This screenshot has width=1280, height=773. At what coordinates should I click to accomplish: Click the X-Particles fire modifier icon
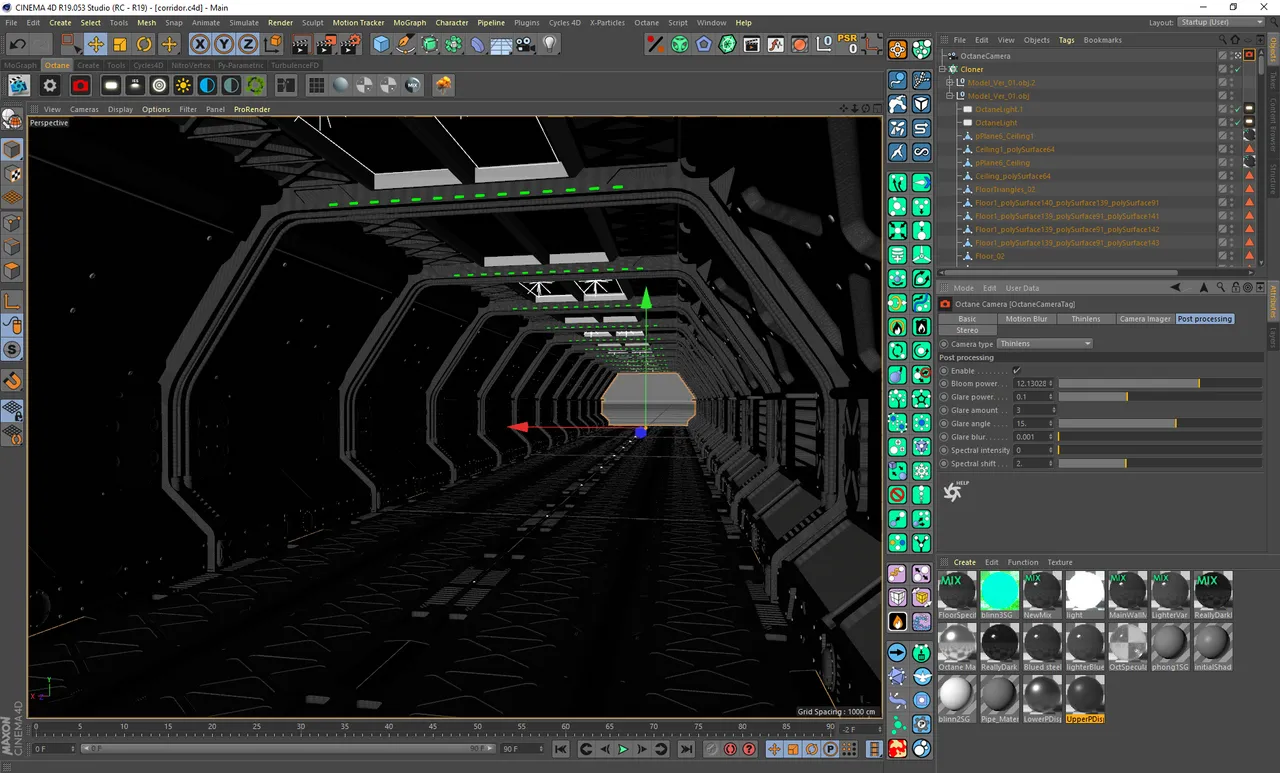click(x=897, y=327)
